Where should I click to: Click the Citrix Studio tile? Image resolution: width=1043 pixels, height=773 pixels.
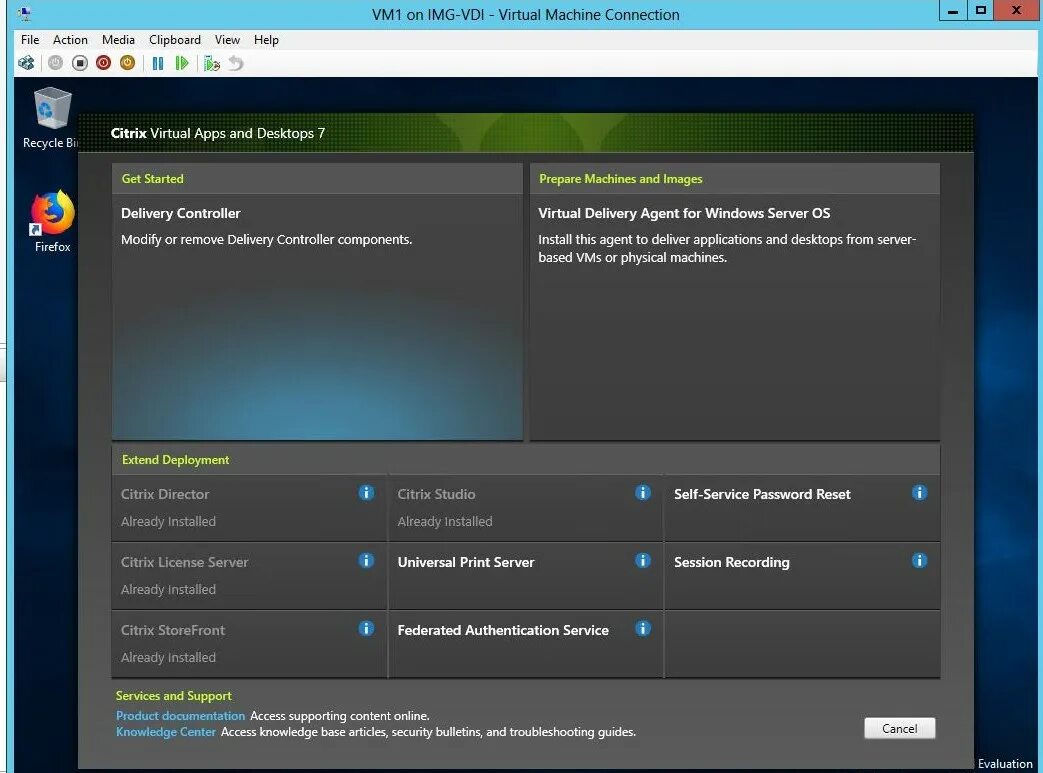[525, 508]
